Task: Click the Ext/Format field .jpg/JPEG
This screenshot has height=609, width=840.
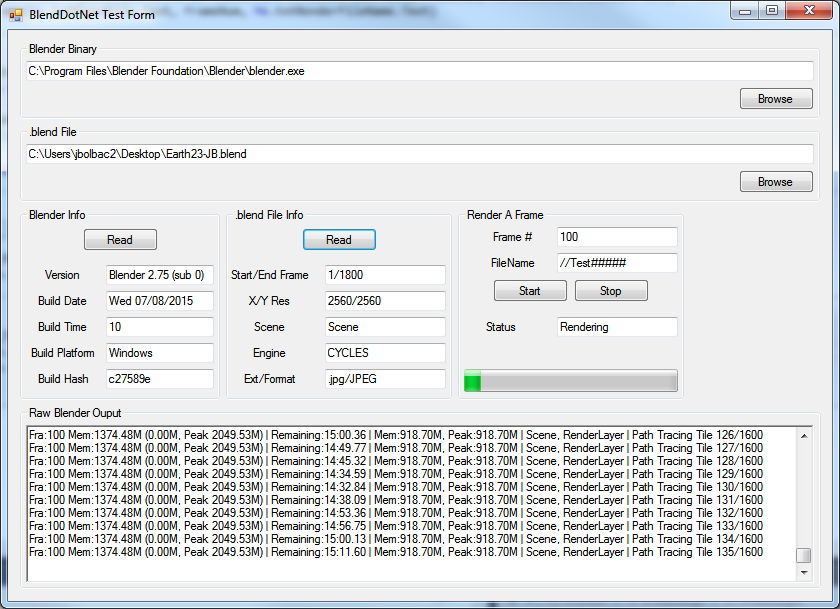Action: point(385,379)
